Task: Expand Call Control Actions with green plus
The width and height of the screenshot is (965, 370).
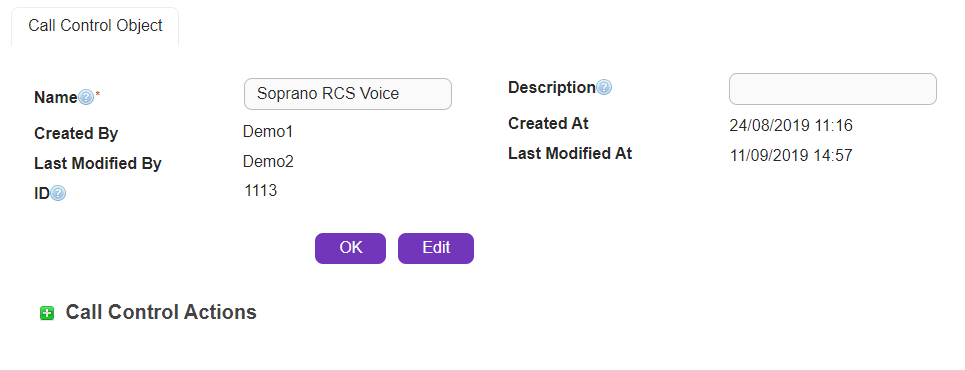Action: click(47, 313)
